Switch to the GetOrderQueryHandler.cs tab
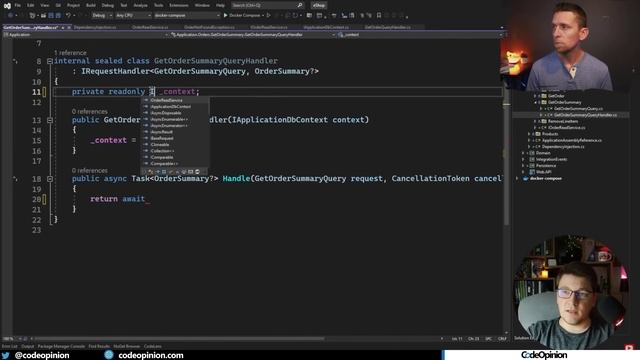This screenshot has height=360, width=640. pos(388,27)
